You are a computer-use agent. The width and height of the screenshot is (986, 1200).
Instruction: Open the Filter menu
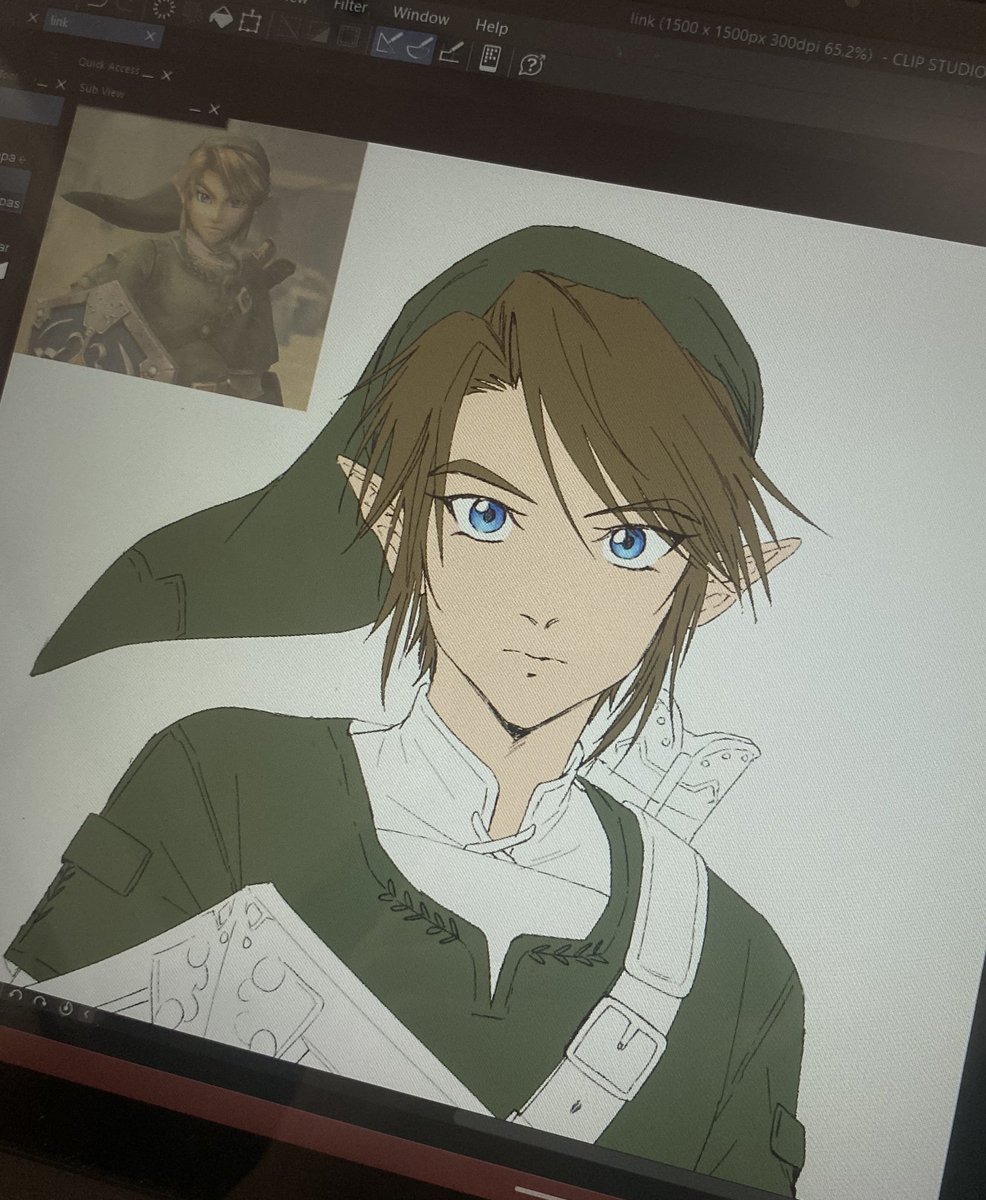tap(350, 6)
